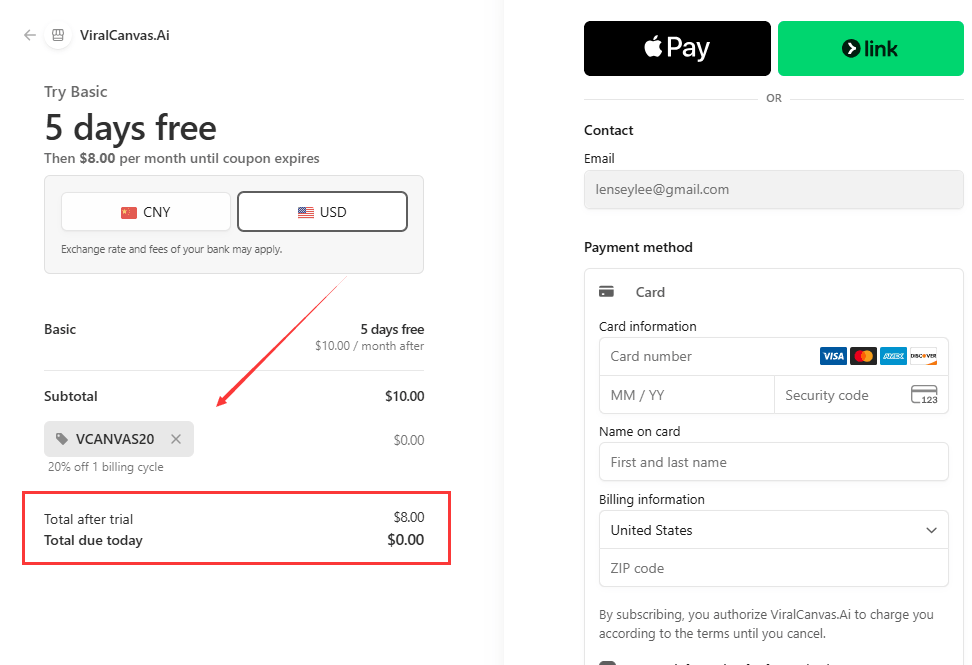Select CNY currency option
This screenshot has width=972, height=665.
[146, 212]
